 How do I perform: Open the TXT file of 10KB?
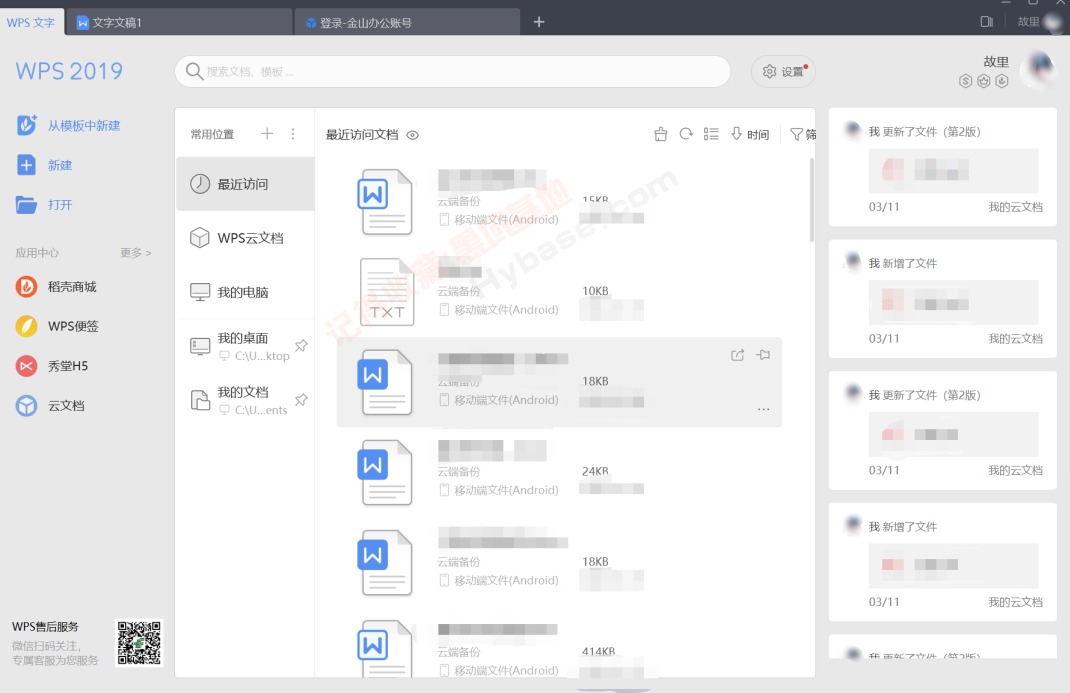(x=386, y=292)
